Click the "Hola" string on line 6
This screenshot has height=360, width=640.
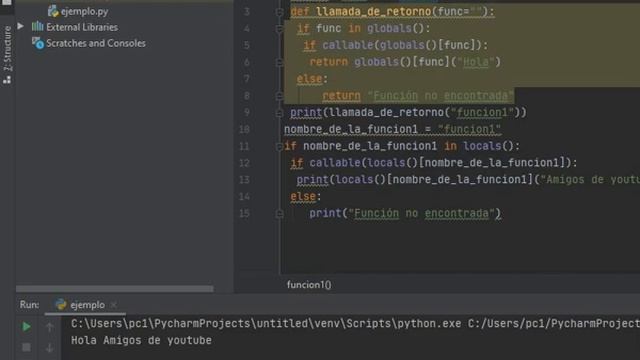pyautogui.click(x=476, y=62)
